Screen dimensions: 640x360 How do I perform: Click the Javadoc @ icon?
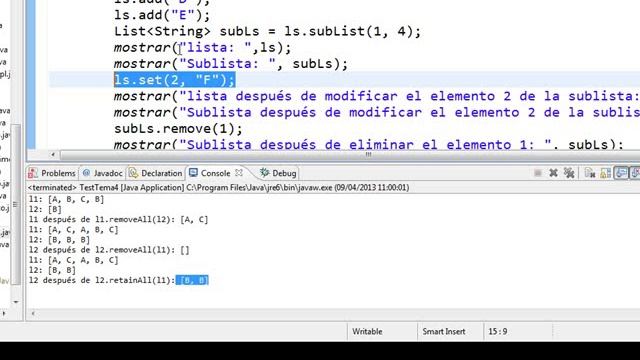(x=86, y=173)
